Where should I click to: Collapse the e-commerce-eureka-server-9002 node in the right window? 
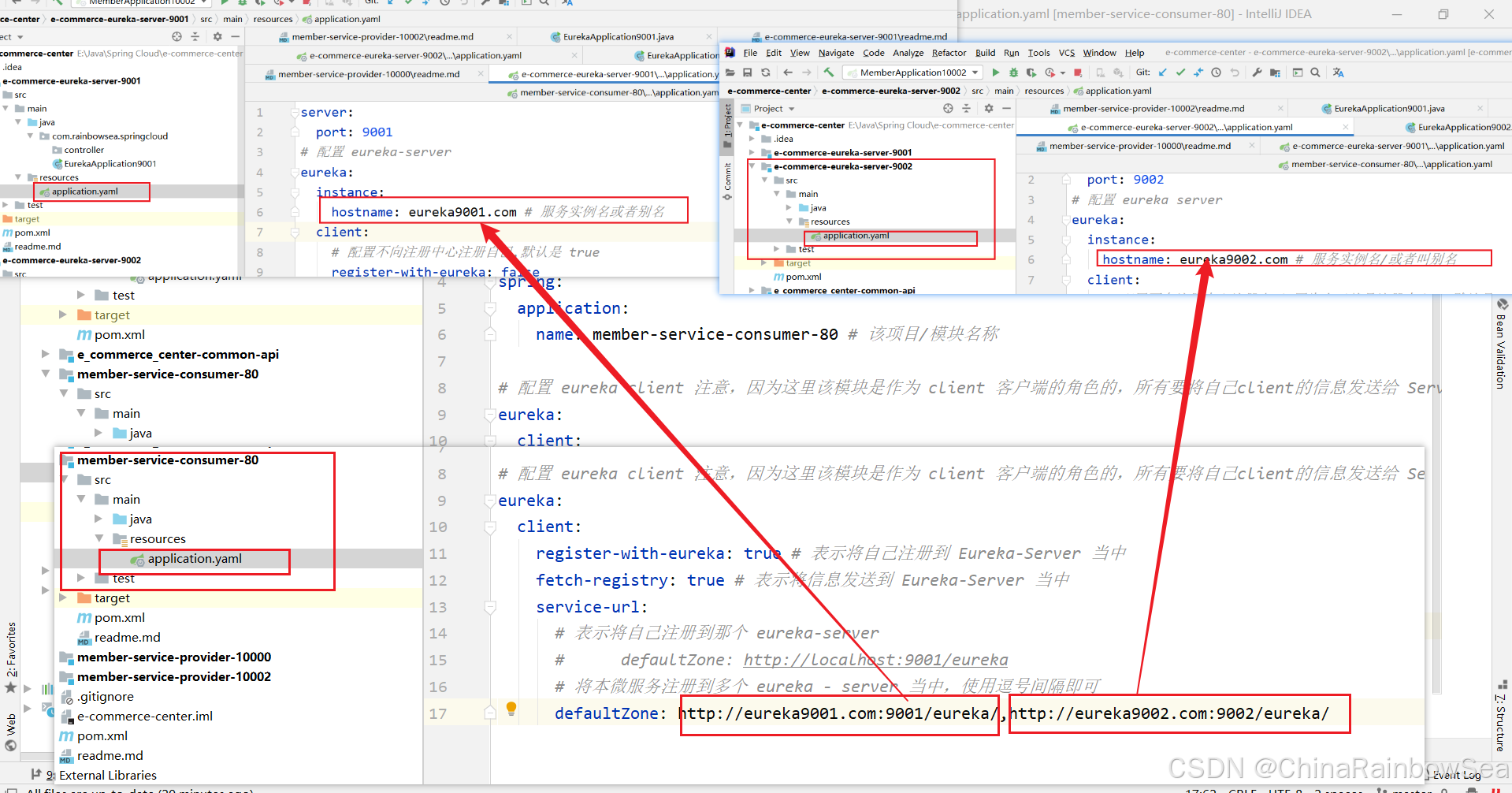pyautogui.click(x=752, y=166)
